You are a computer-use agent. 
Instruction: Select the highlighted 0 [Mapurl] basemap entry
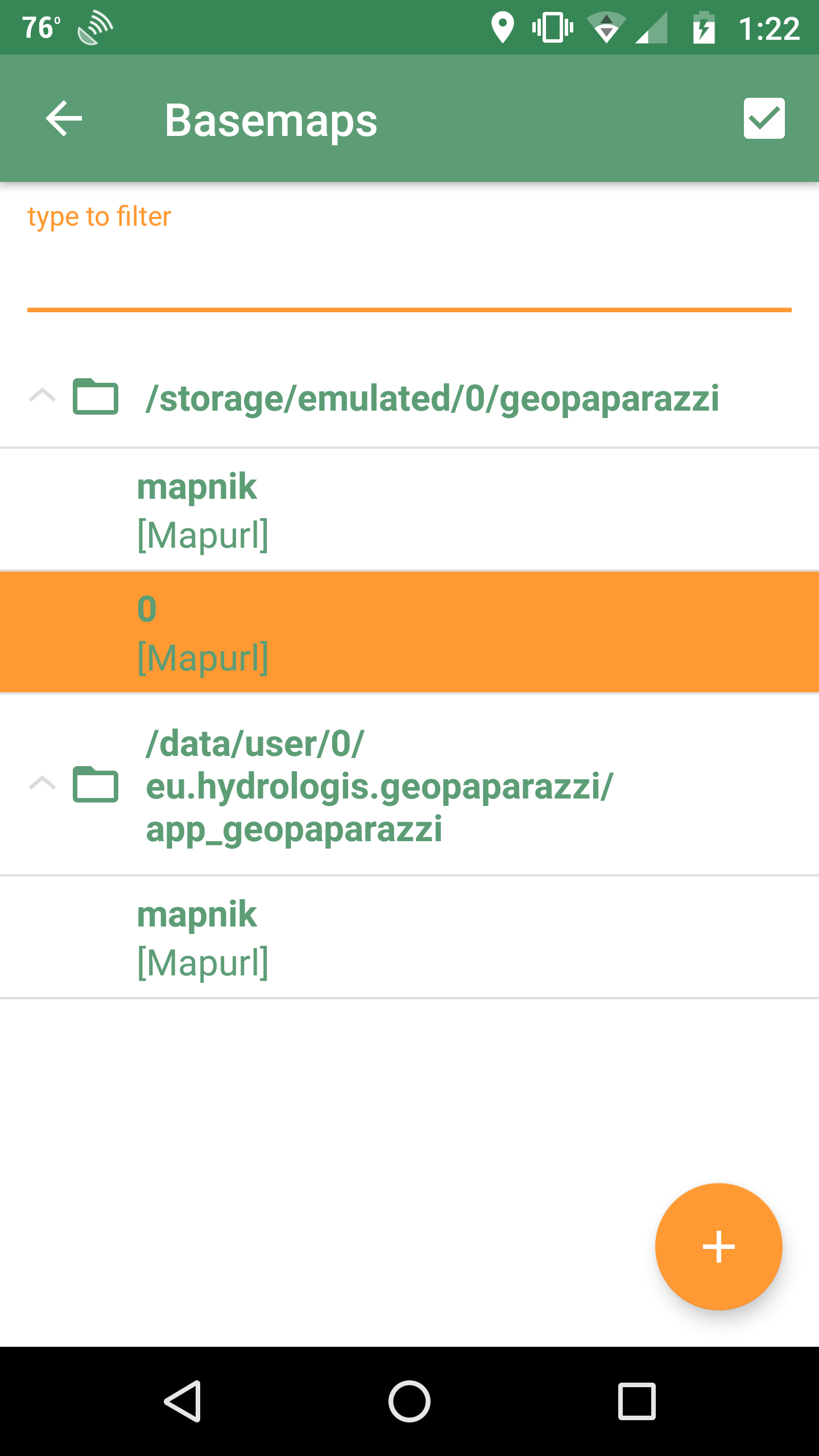(x=409, y=631)
